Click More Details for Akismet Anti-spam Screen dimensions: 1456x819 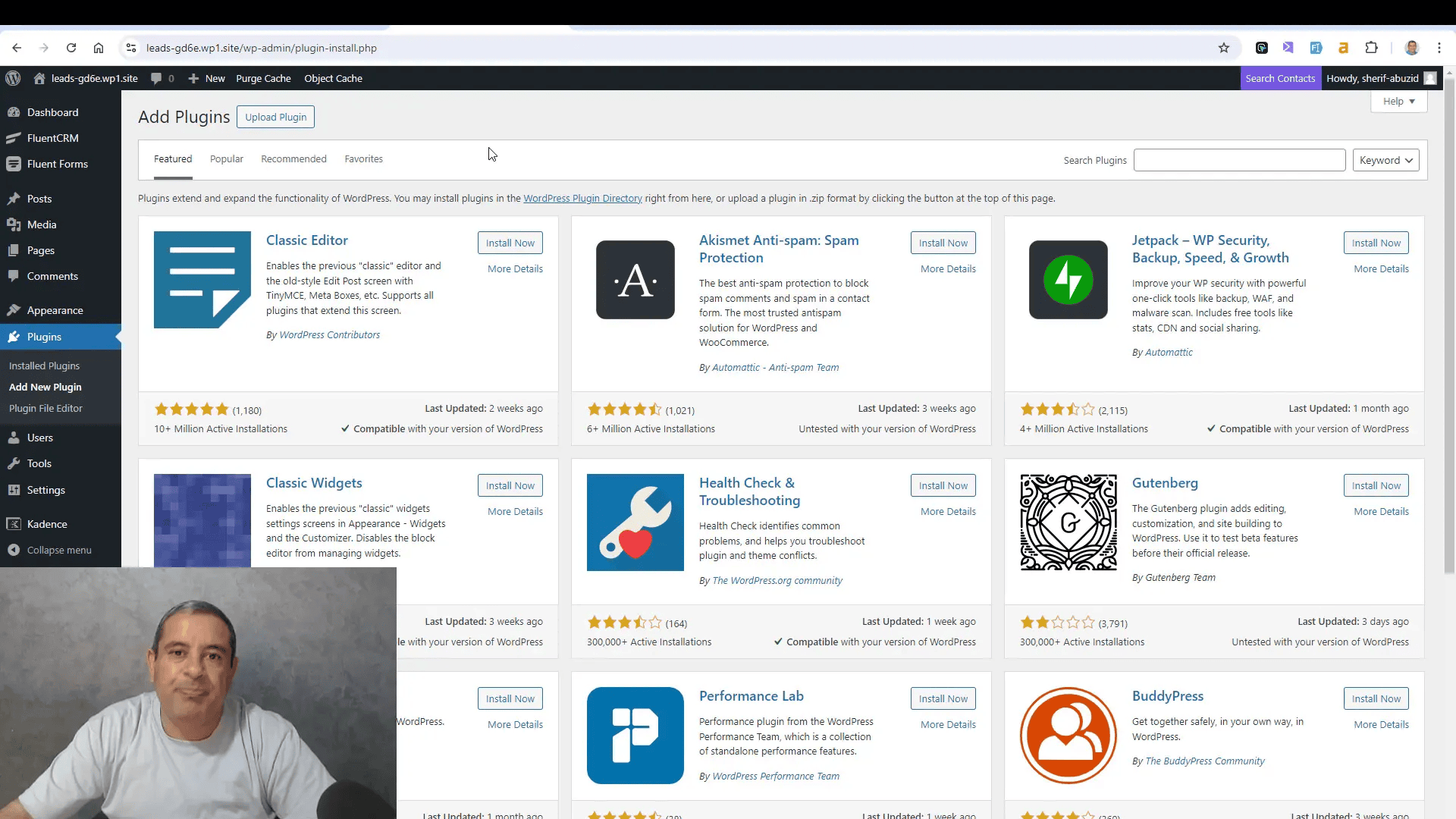tap(948, 268)
